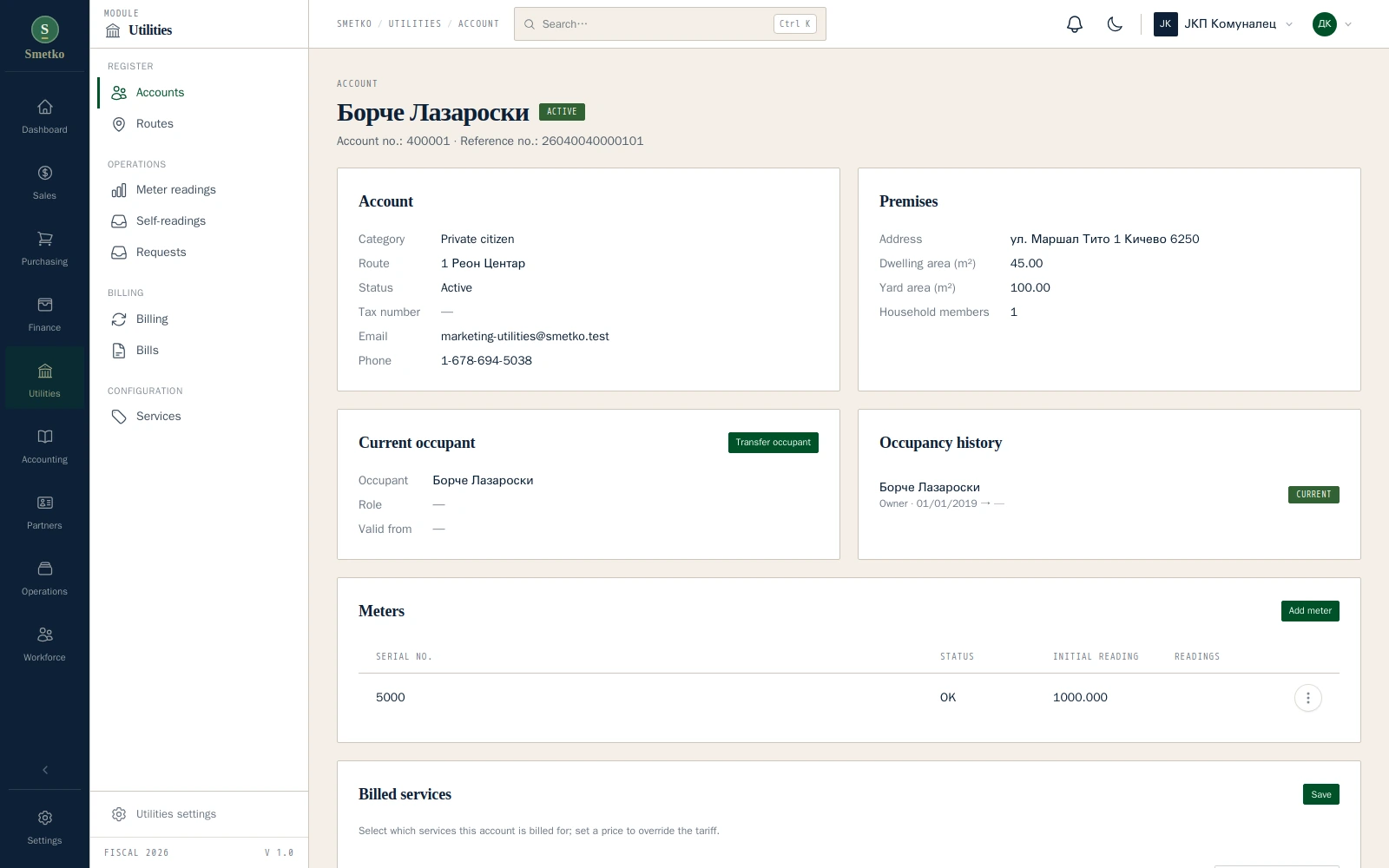Image resolution: width=1389 pixels, height=868 pixels.
Task: Save billed services
Action: (1320, 794)
